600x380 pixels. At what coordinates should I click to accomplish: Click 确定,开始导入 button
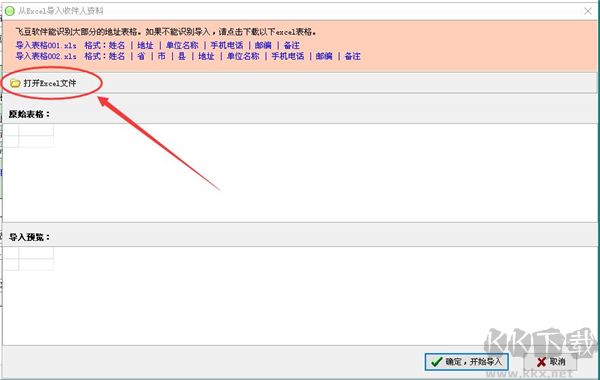tap(466, 362)
